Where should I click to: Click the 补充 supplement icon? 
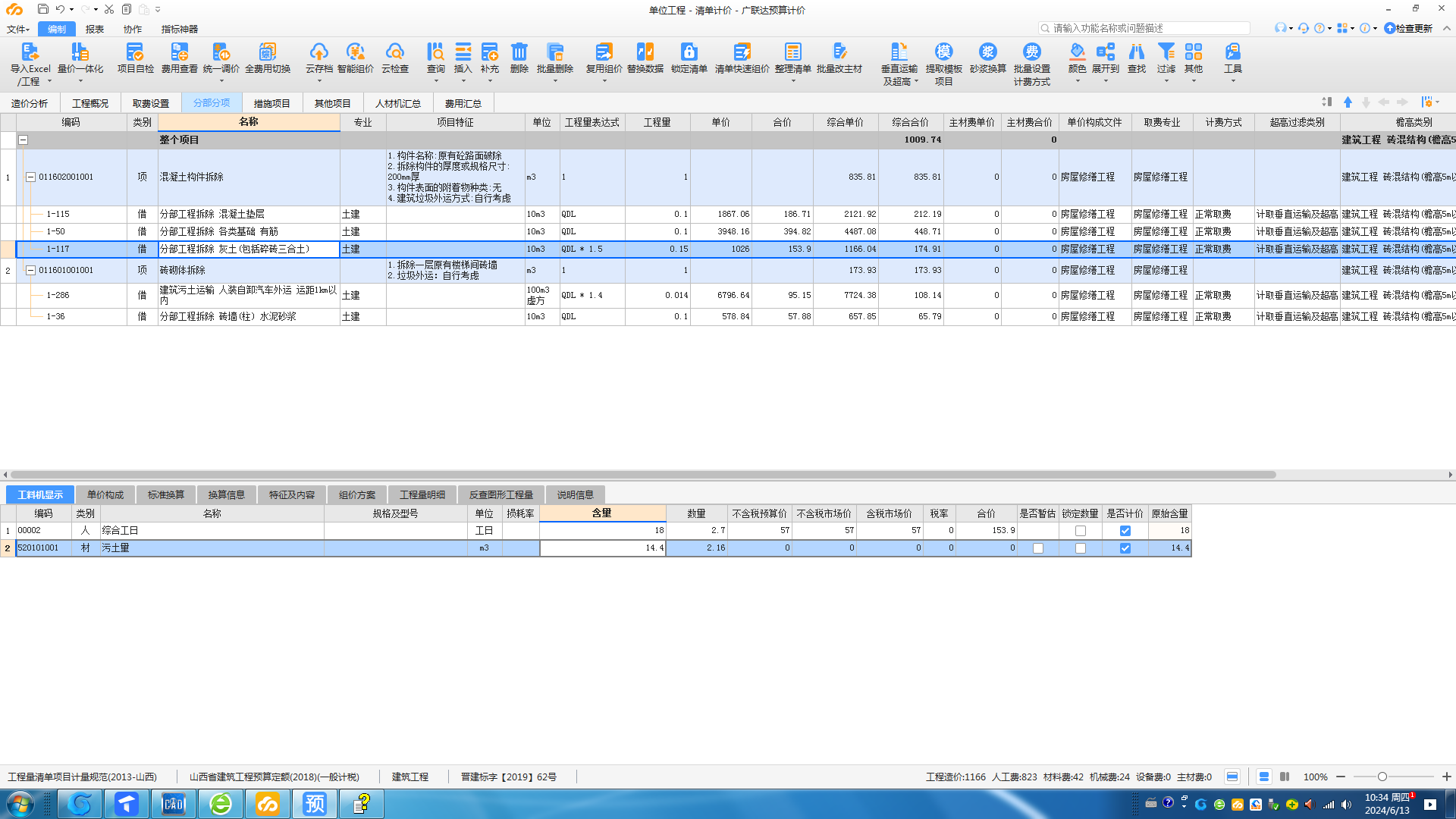(490, 52)
